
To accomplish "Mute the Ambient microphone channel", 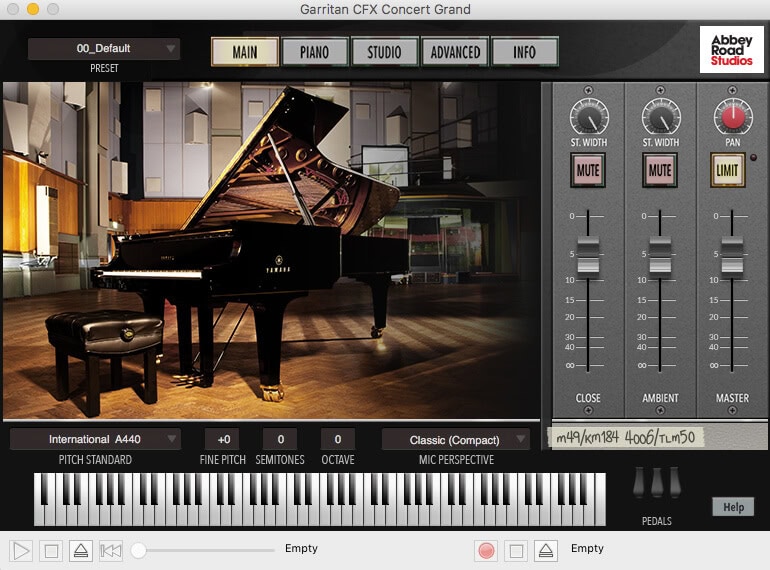I will click(x=660, y=170).
